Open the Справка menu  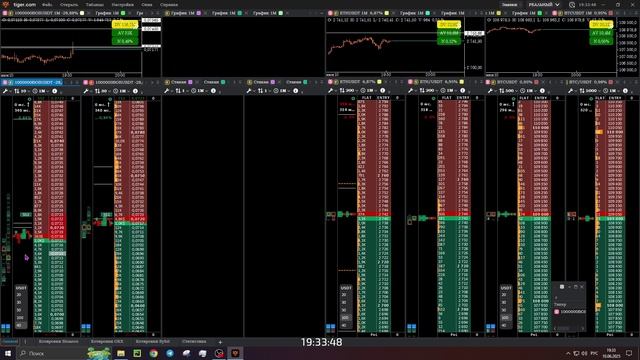tap(169, 4)
